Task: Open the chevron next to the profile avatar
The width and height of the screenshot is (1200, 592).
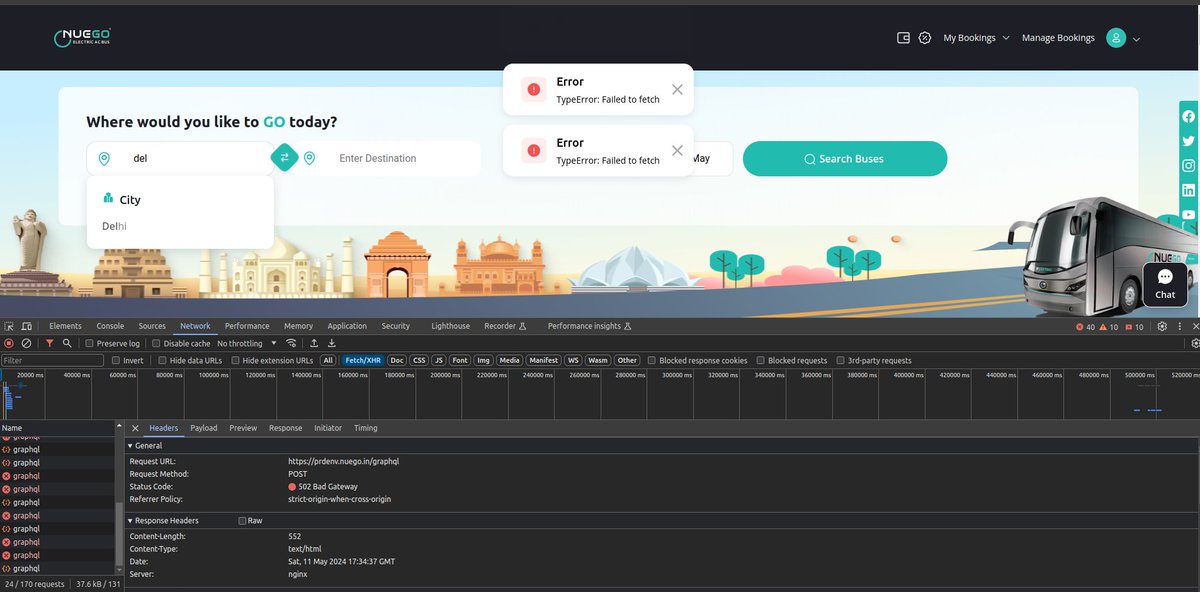Action: coord(1136,39)
